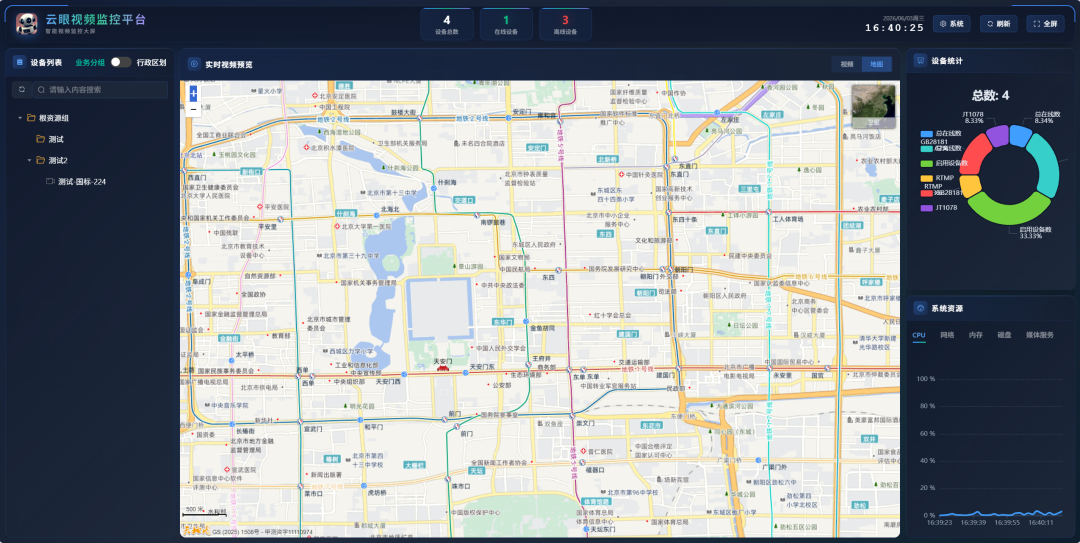Zoom out the map with minus button
Viewport: 1080px width, 543px height.
tap(193, 109)
